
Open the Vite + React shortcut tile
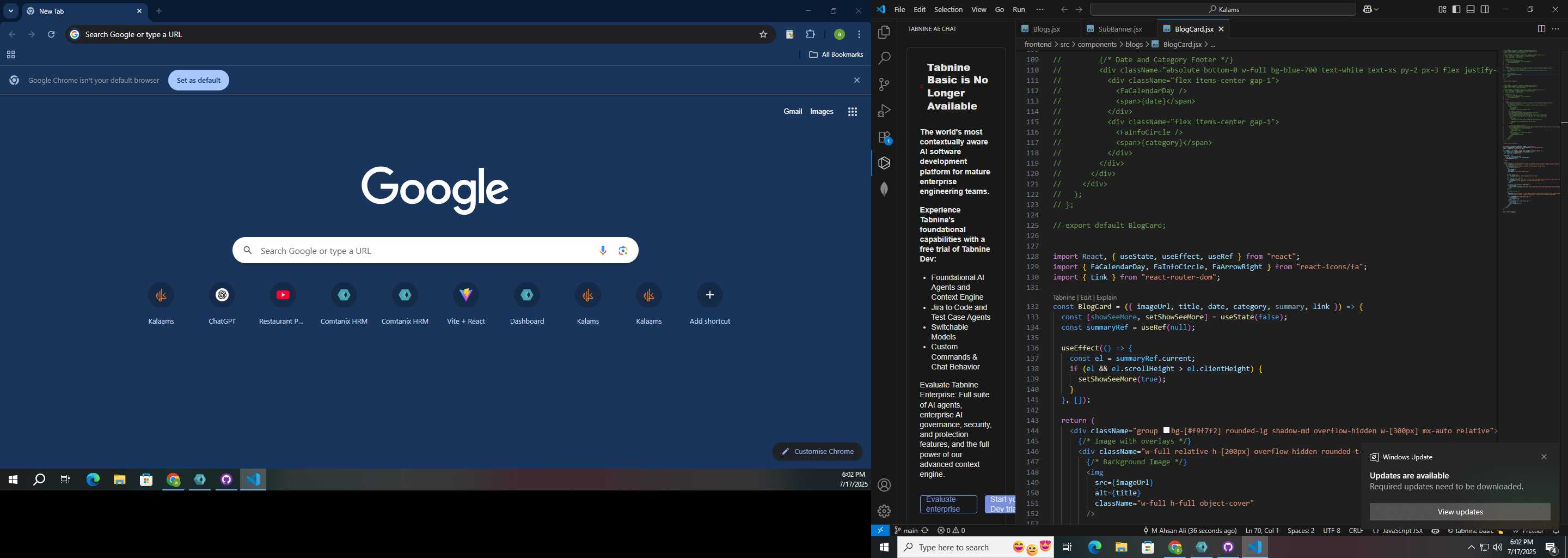pyautogui.click(x=465, y=304)
